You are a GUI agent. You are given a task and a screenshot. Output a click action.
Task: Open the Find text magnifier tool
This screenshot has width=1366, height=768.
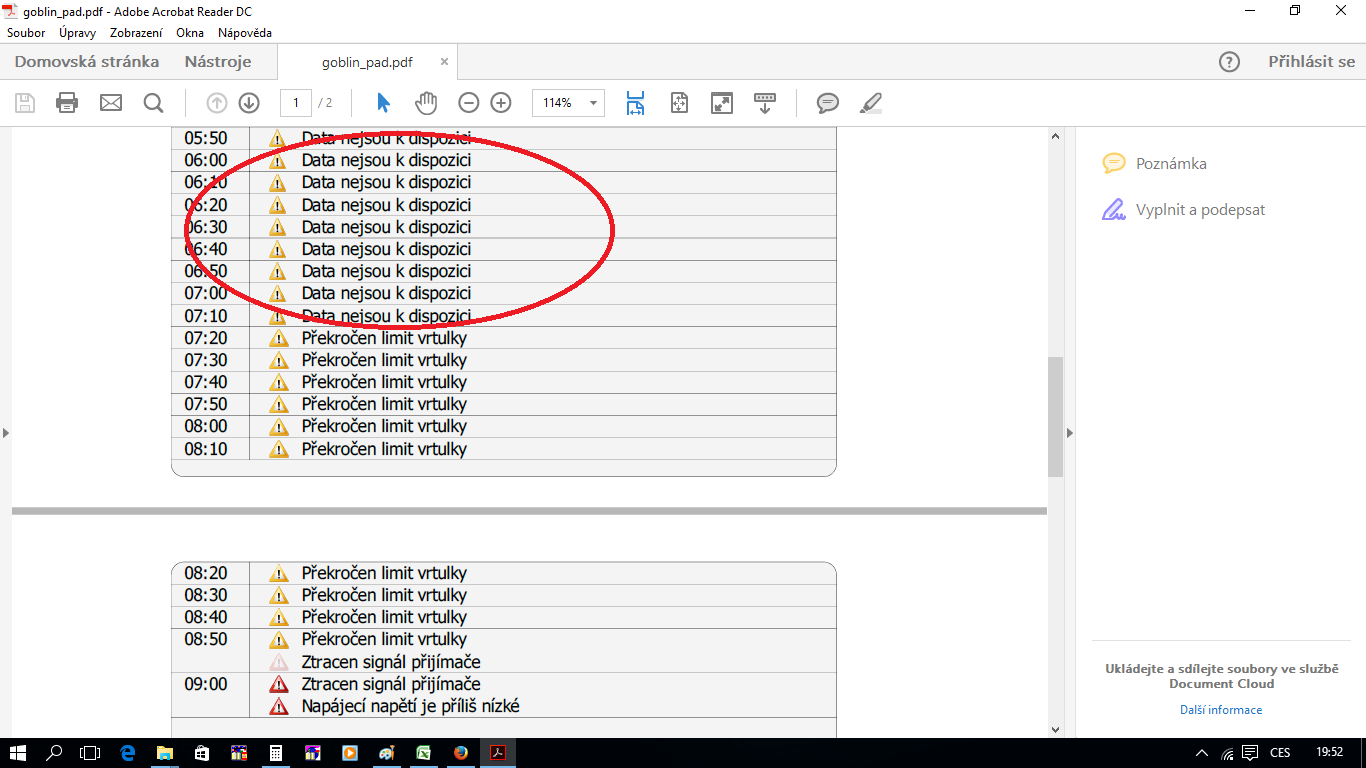[153, 103]
